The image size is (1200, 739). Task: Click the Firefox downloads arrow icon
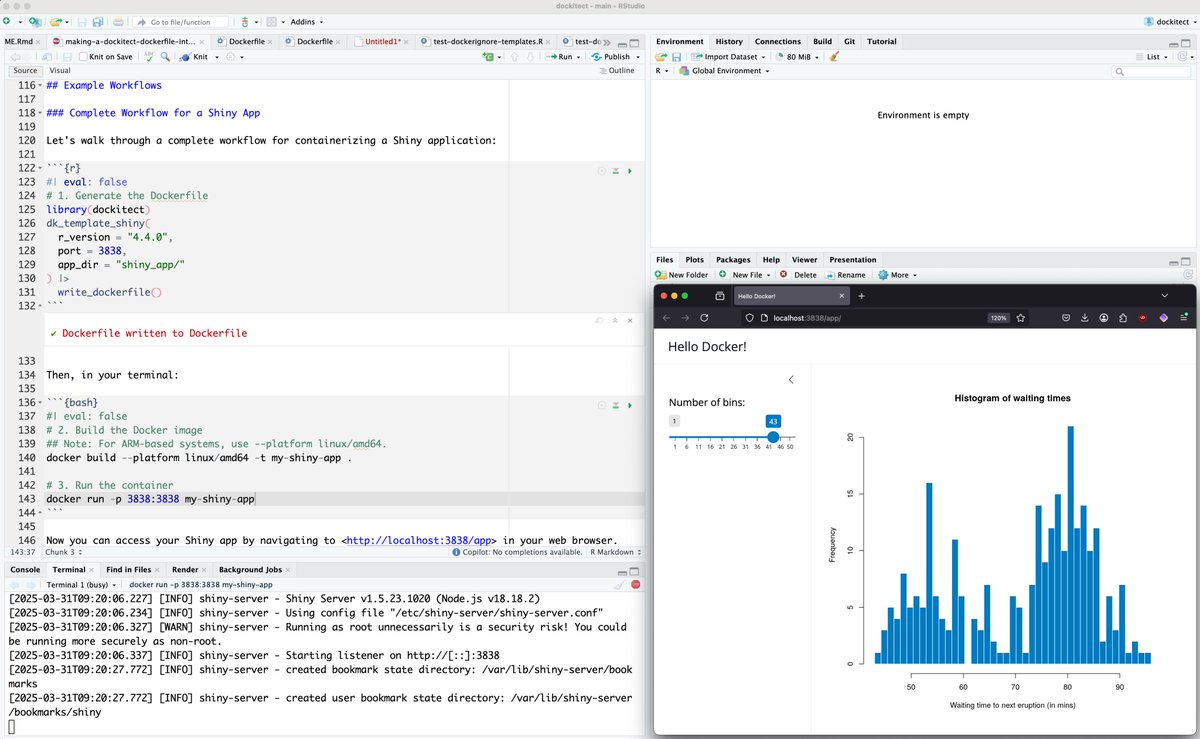coord(1085,317)
